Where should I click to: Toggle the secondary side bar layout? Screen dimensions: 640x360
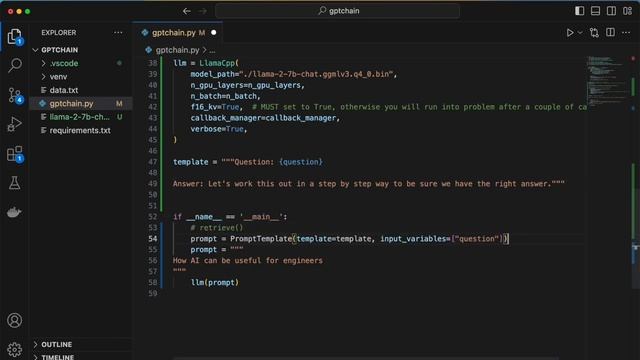pos(611,11)
